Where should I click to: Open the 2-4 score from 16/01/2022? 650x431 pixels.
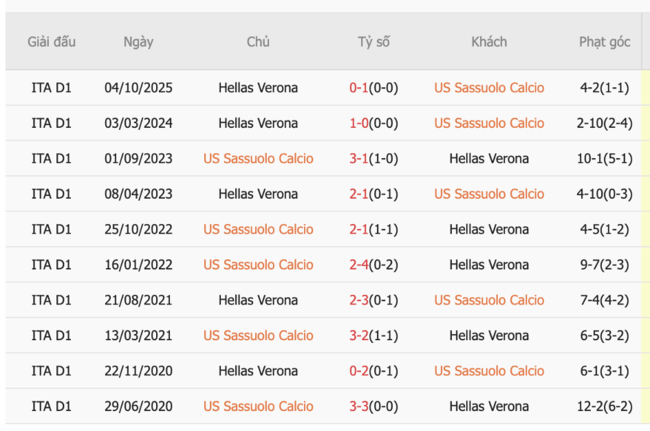359,265
